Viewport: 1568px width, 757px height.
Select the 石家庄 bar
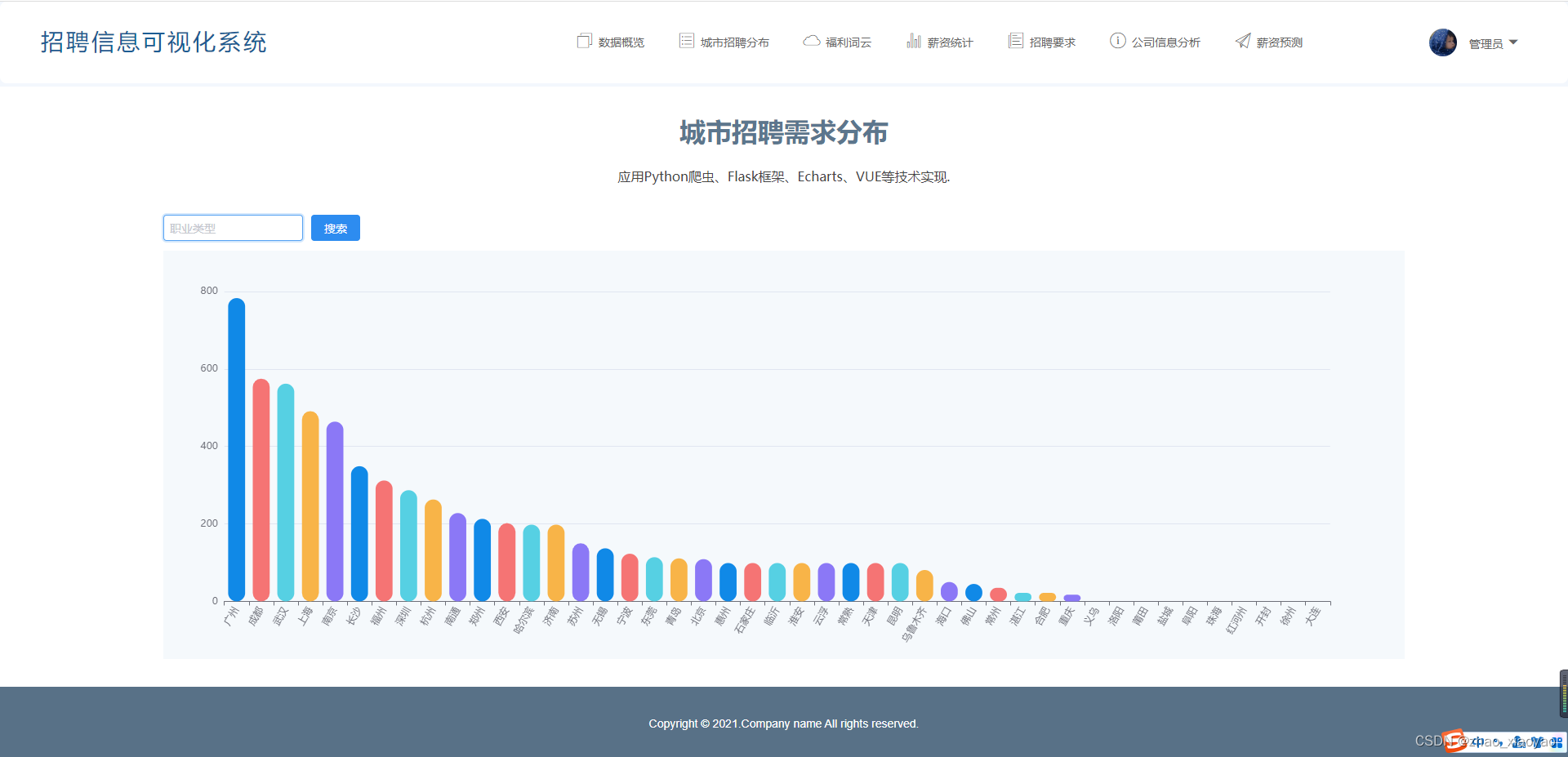click(x=752, y=582)
